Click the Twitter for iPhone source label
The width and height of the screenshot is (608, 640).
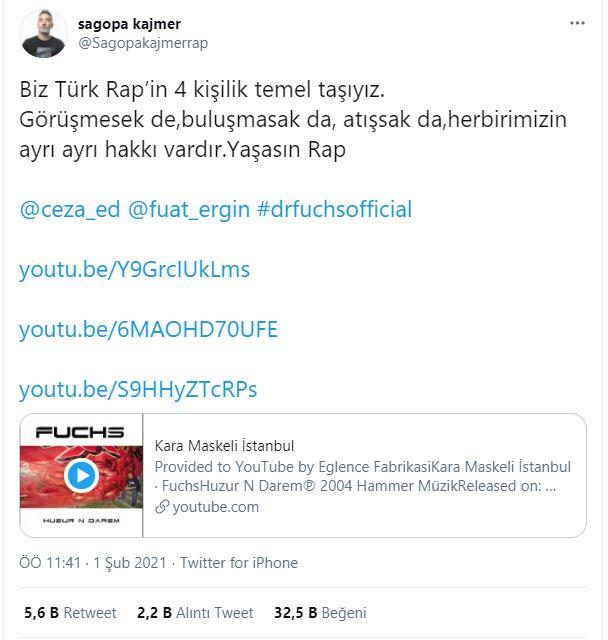[239, 563]
